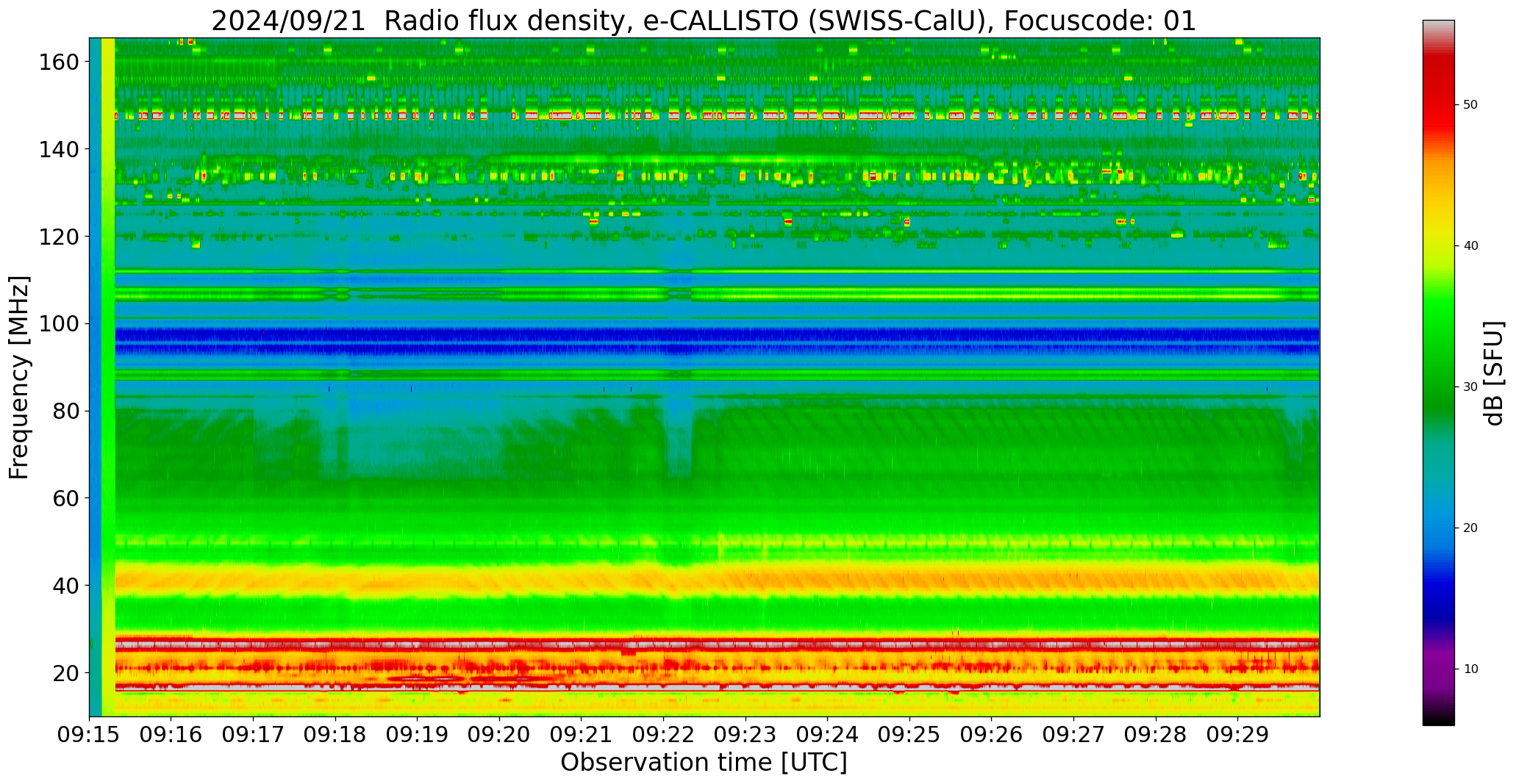
Task: Click the colorbar tick label 20
Action: 1470,528
